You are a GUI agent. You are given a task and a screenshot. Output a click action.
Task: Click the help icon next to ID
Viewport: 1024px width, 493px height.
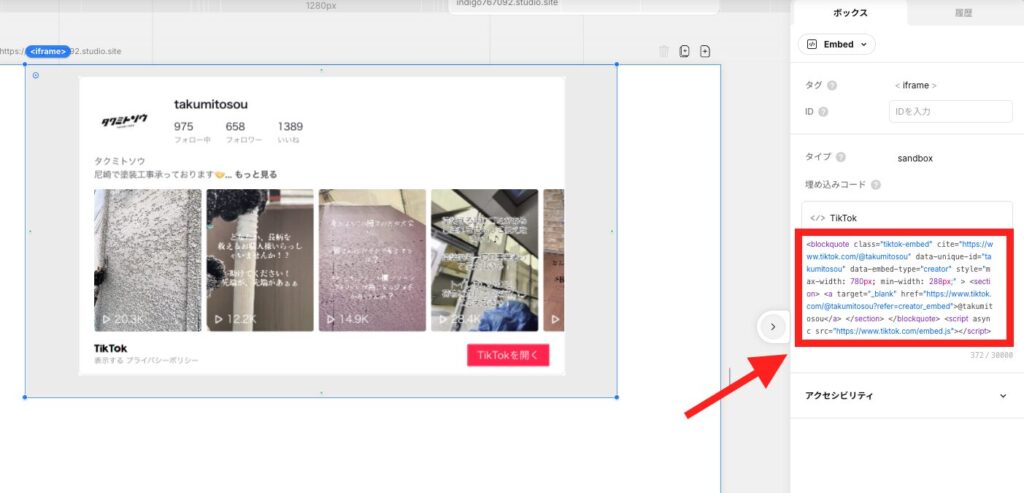824,112
